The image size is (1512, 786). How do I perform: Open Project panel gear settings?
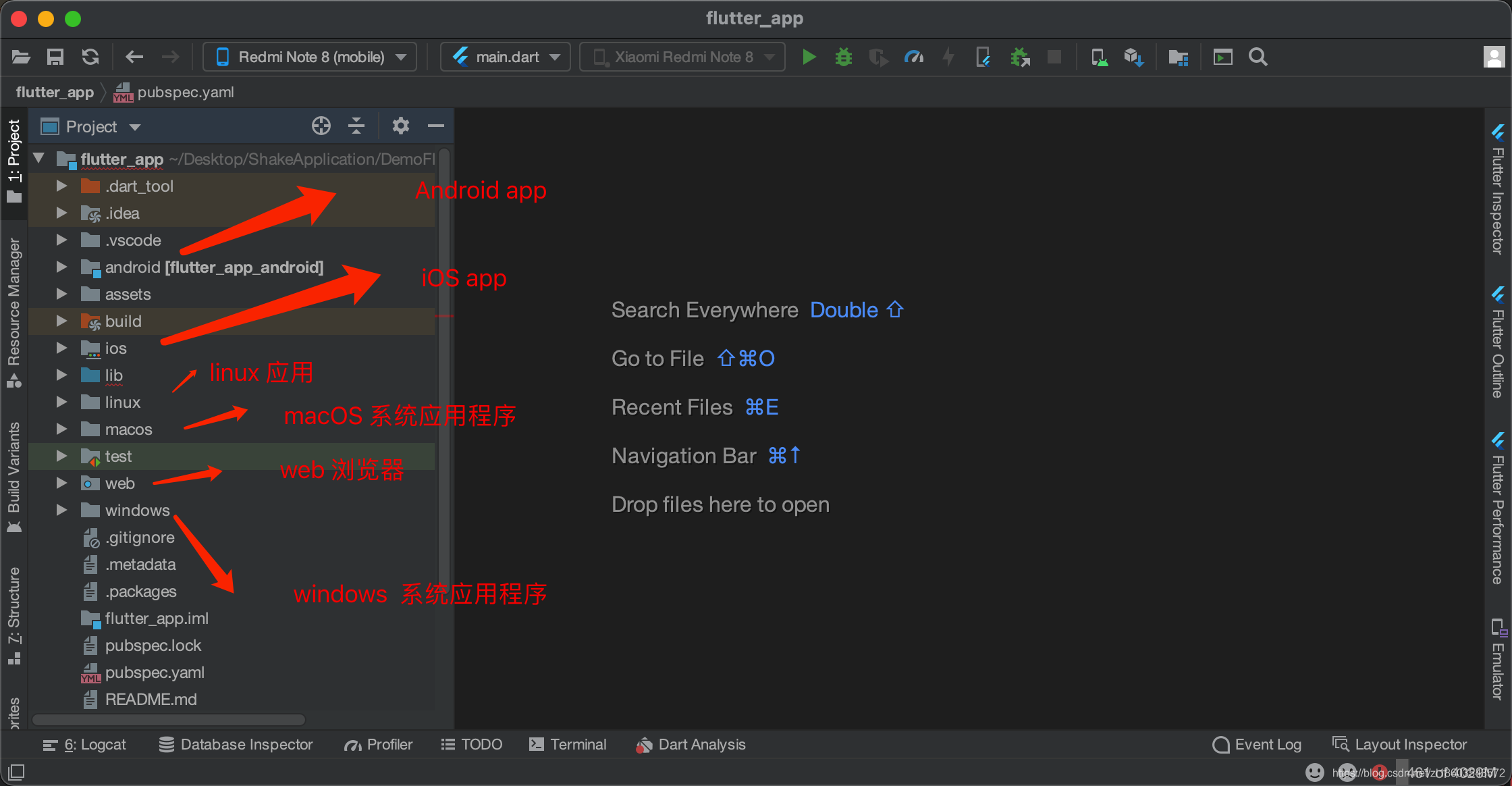coord(401,126)
